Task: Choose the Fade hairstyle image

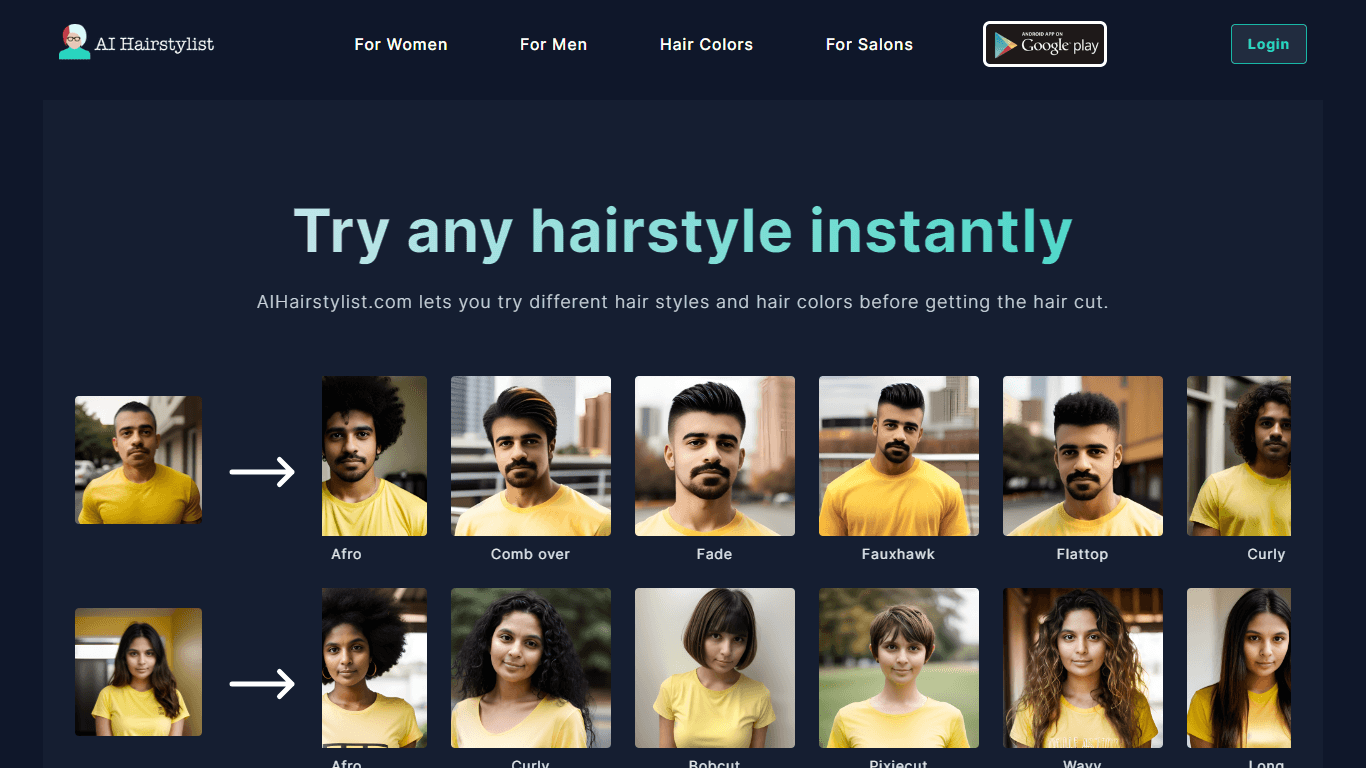Action: [x=715, y=456]
